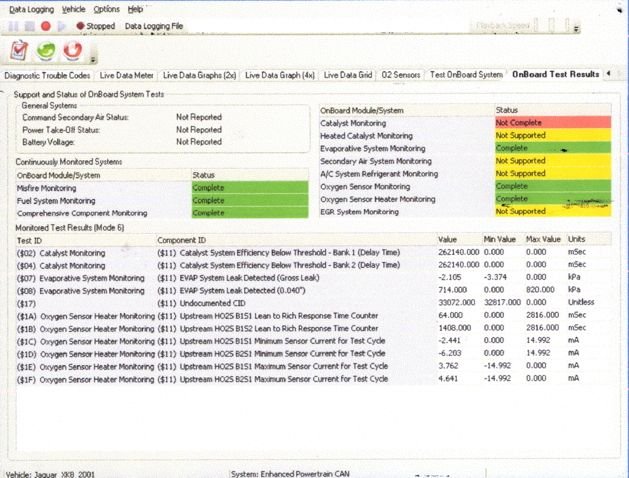Select the O2 Sensors tab
Image resolution: width=629 pixels, height=478 pixels.
[x=400, y=75]
